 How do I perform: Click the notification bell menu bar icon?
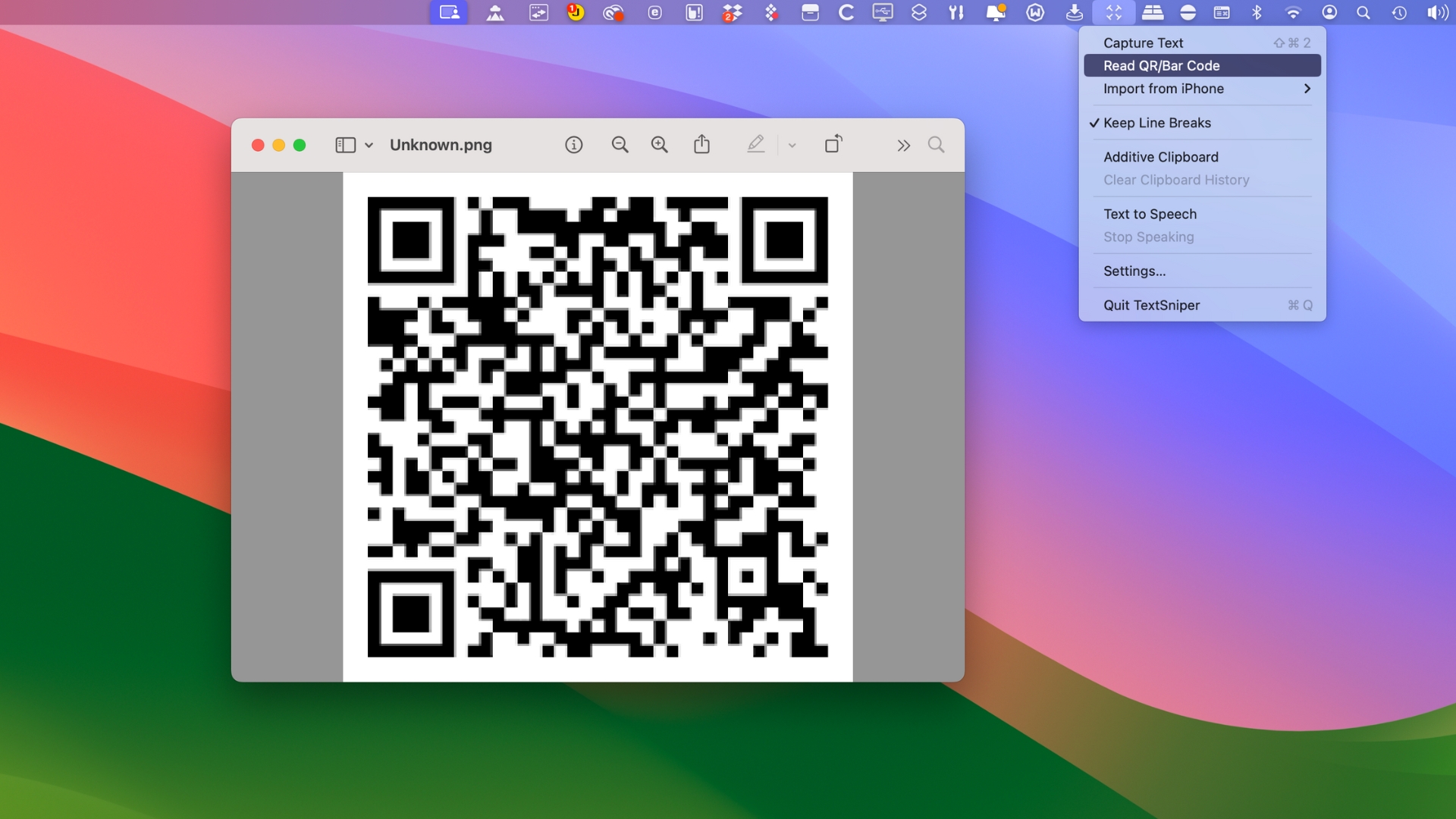pyautogui.click(x=996, y=12)
